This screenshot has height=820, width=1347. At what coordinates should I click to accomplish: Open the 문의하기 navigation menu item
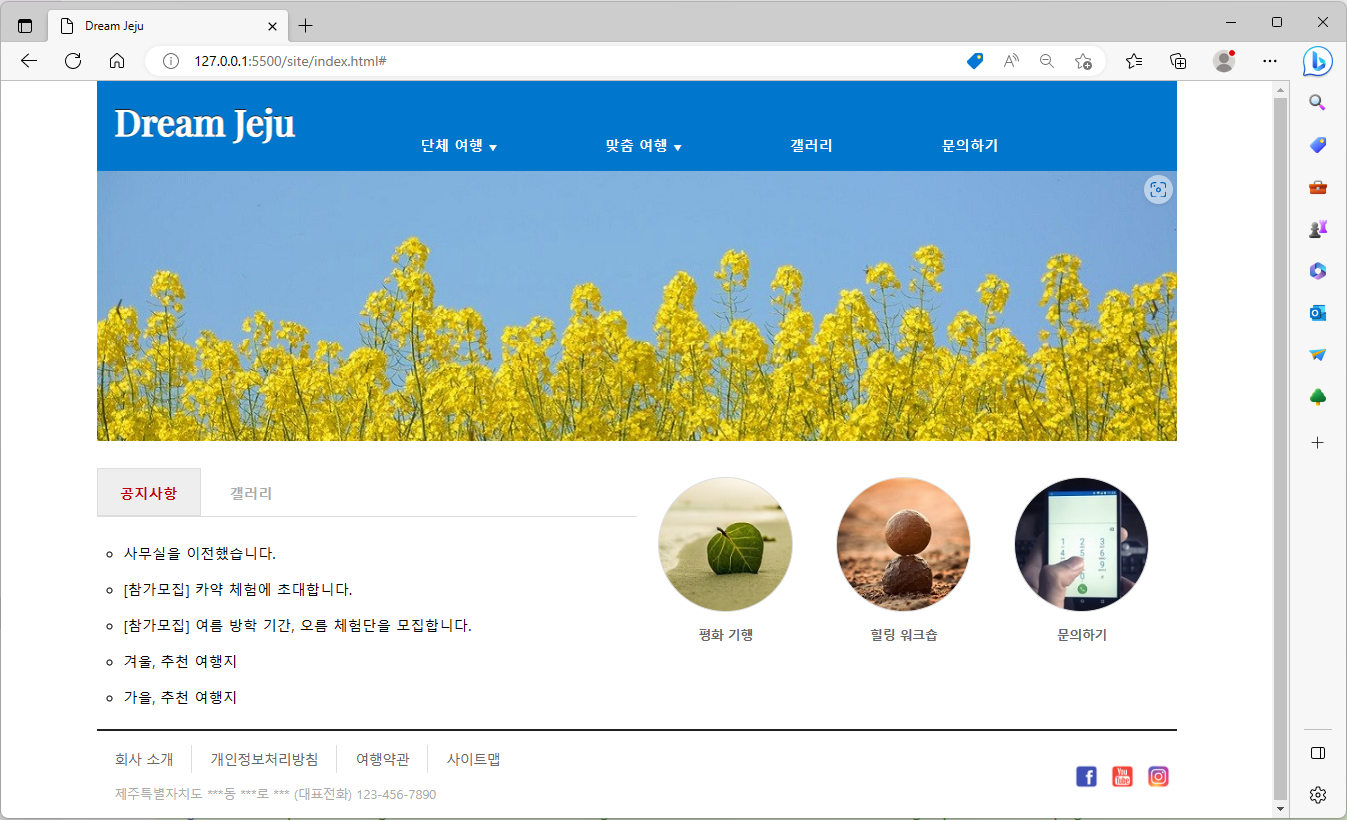(970, 146)
